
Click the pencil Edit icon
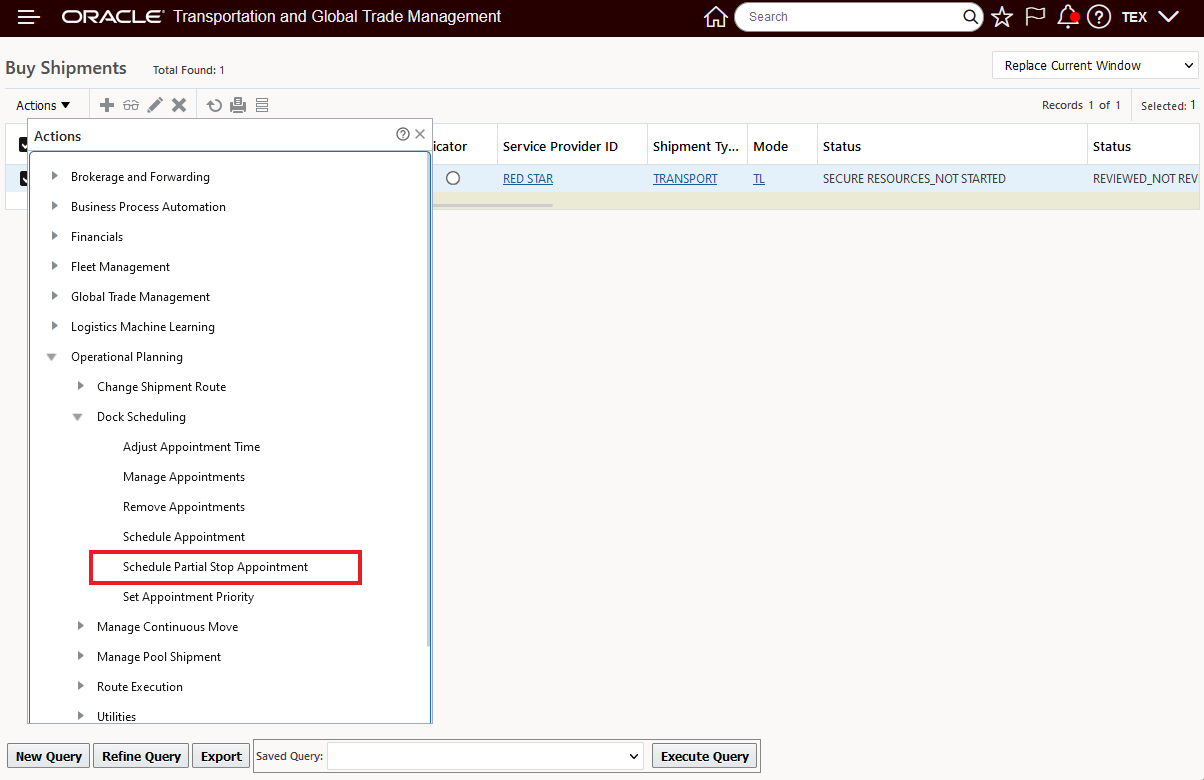coord(155,105)
